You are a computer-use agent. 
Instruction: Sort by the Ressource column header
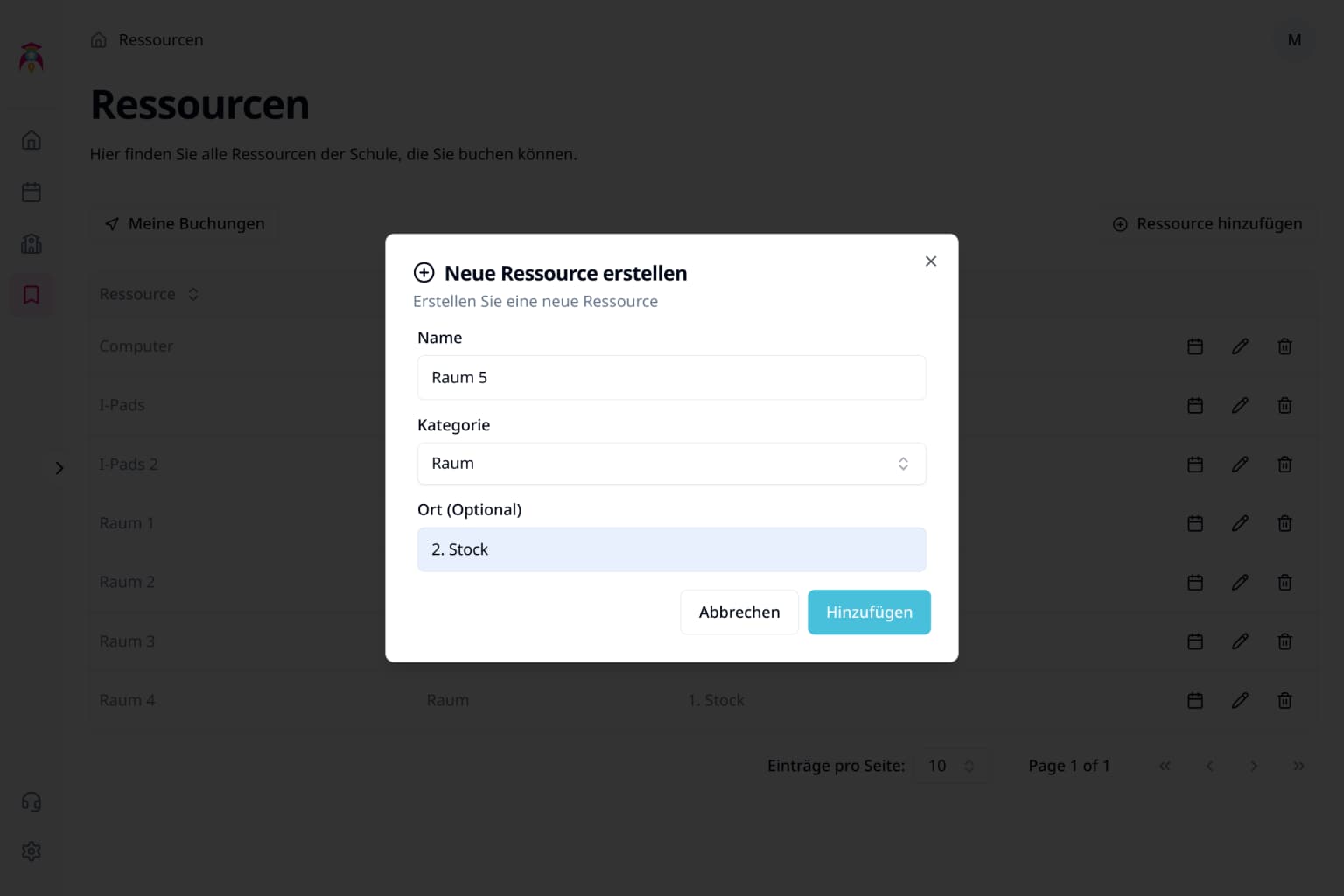[149, 295]
